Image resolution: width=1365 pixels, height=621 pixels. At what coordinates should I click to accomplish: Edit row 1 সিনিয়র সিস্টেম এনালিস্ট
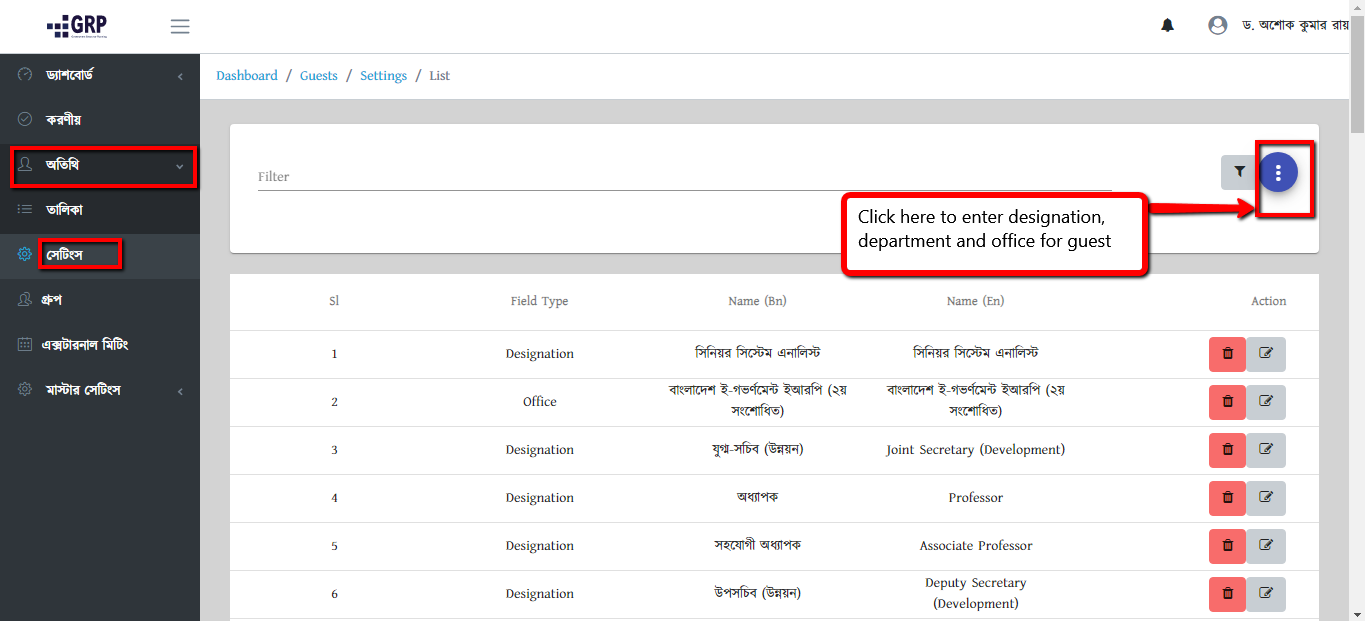(1266, 354)
